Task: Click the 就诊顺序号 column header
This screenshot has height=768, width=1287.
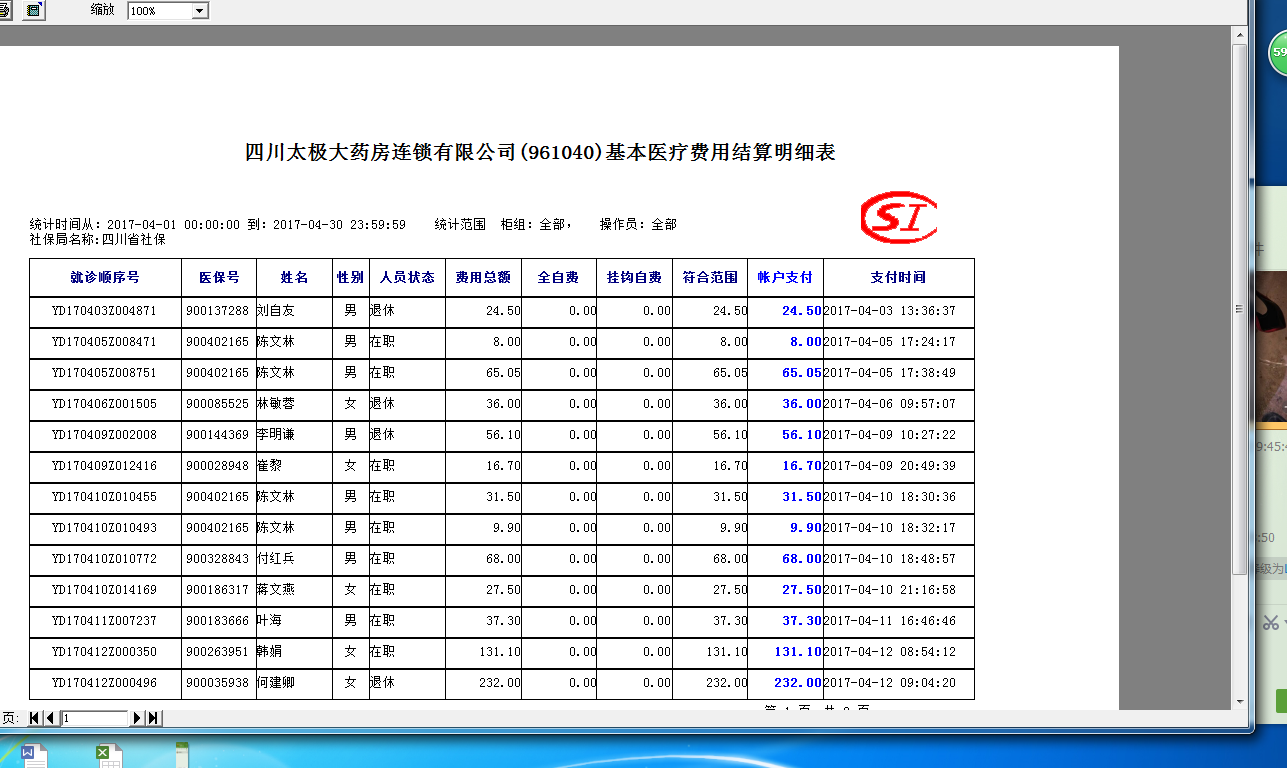Action: click(x=105, y=277)
